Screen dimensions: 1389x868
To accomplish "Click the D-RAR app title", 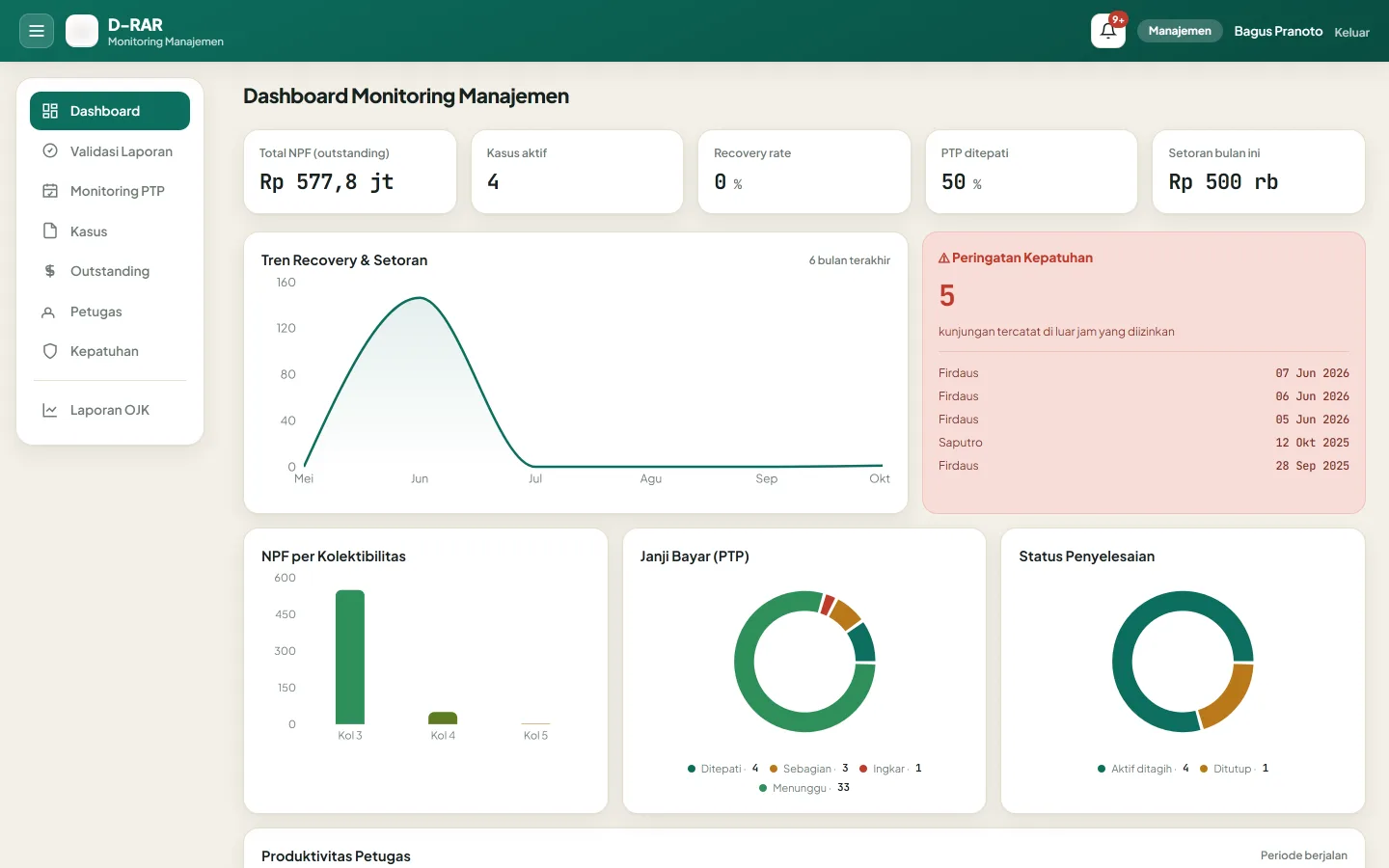I will pyautogui.click(x=135, y=24).
